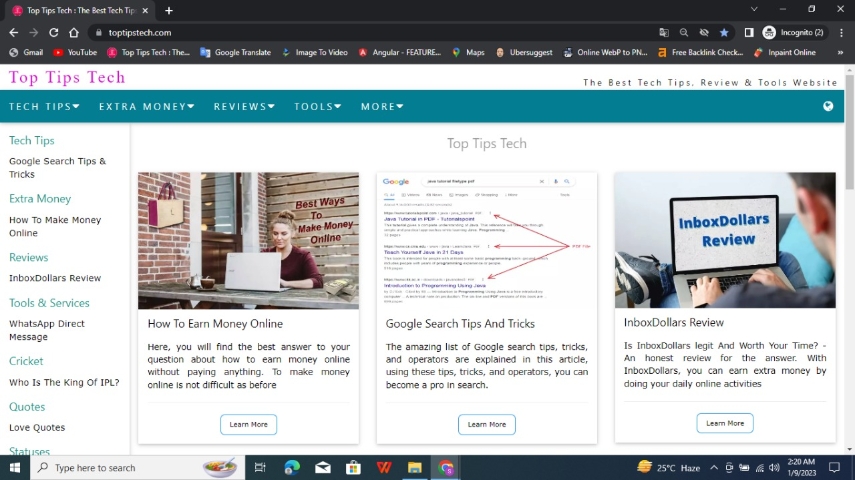
Task: Open the More menu in the navbar
Action: [x=382, y=106]
